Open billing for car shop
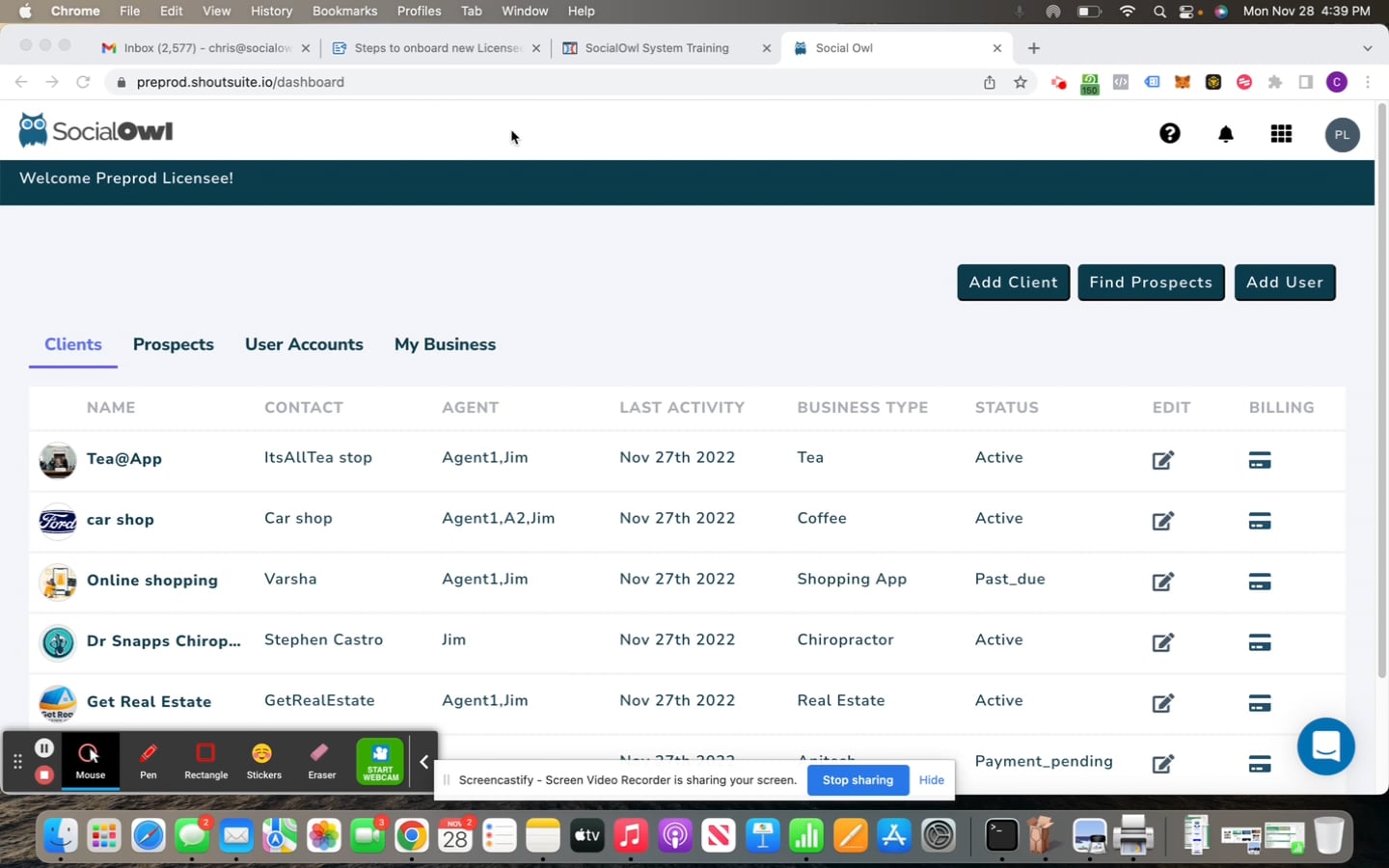 pos(1260,521)
